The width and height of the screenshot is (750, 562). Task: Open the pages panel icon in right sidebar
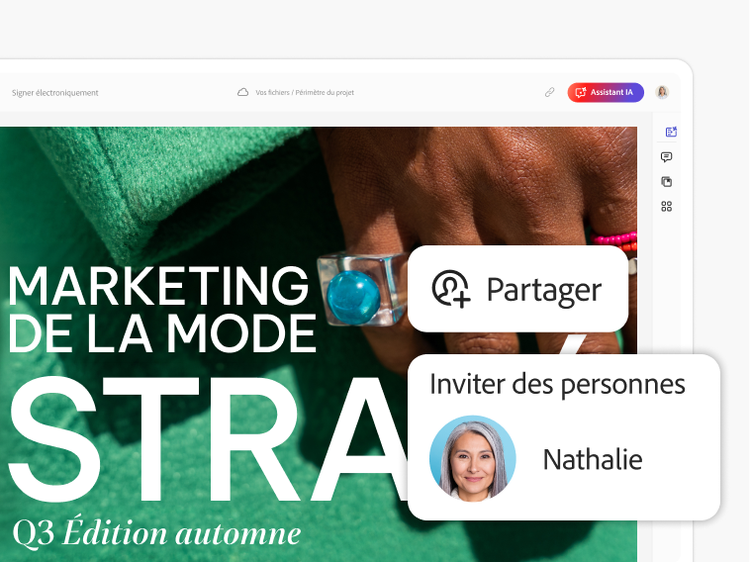point(666,182)
